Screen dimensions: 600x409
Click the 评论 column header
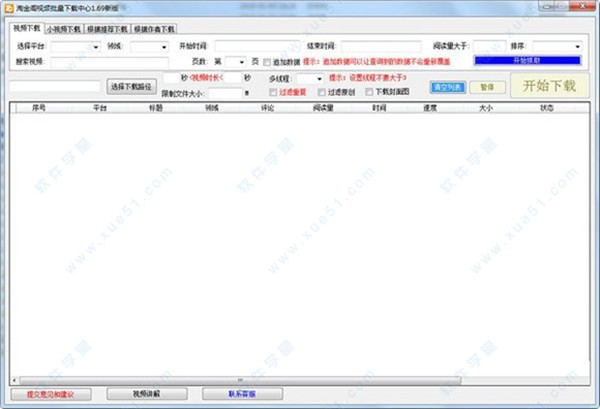267,108
